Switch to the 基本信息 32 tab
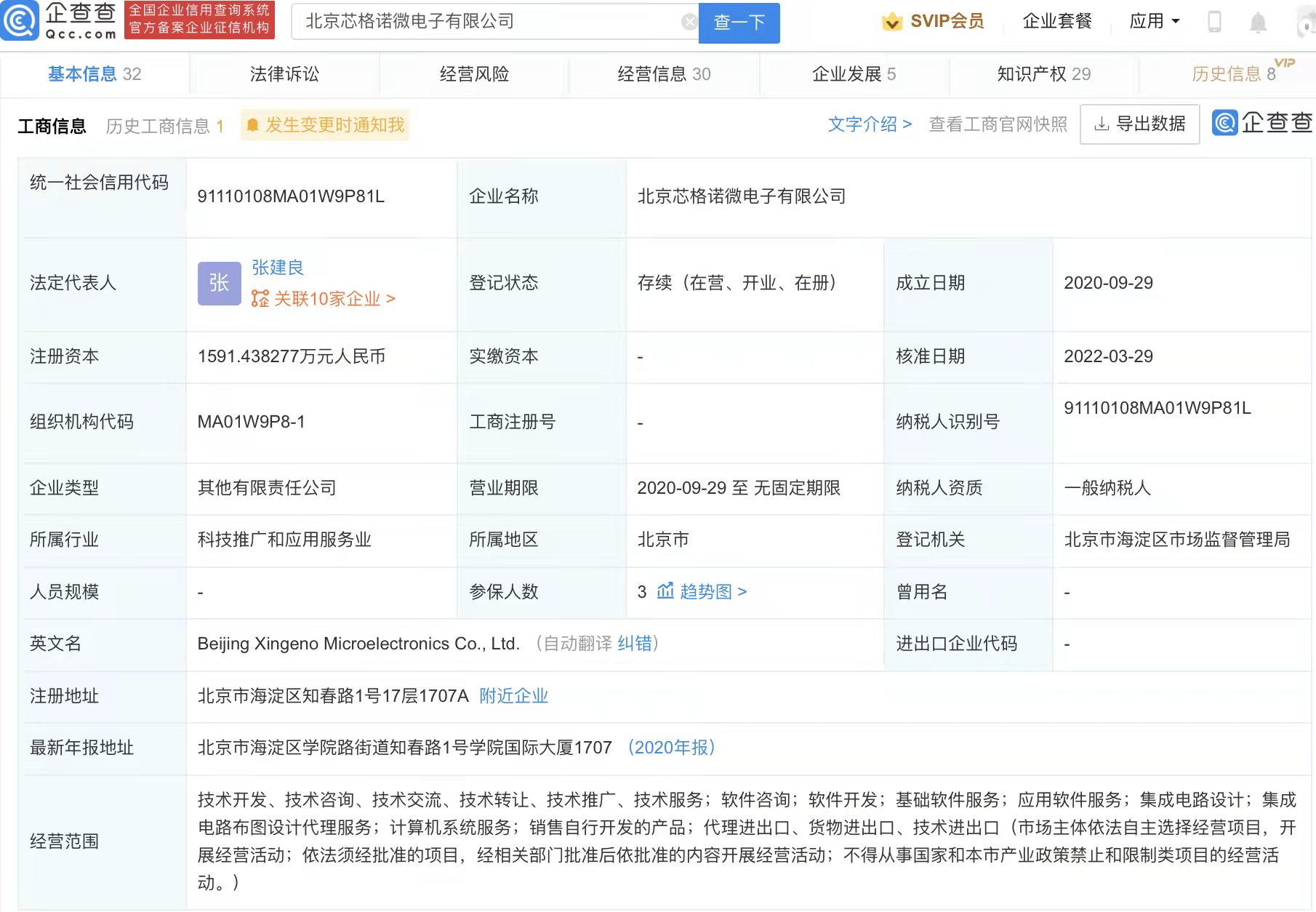The width and height of the screenshot is (1316, 912). [95, 73]
